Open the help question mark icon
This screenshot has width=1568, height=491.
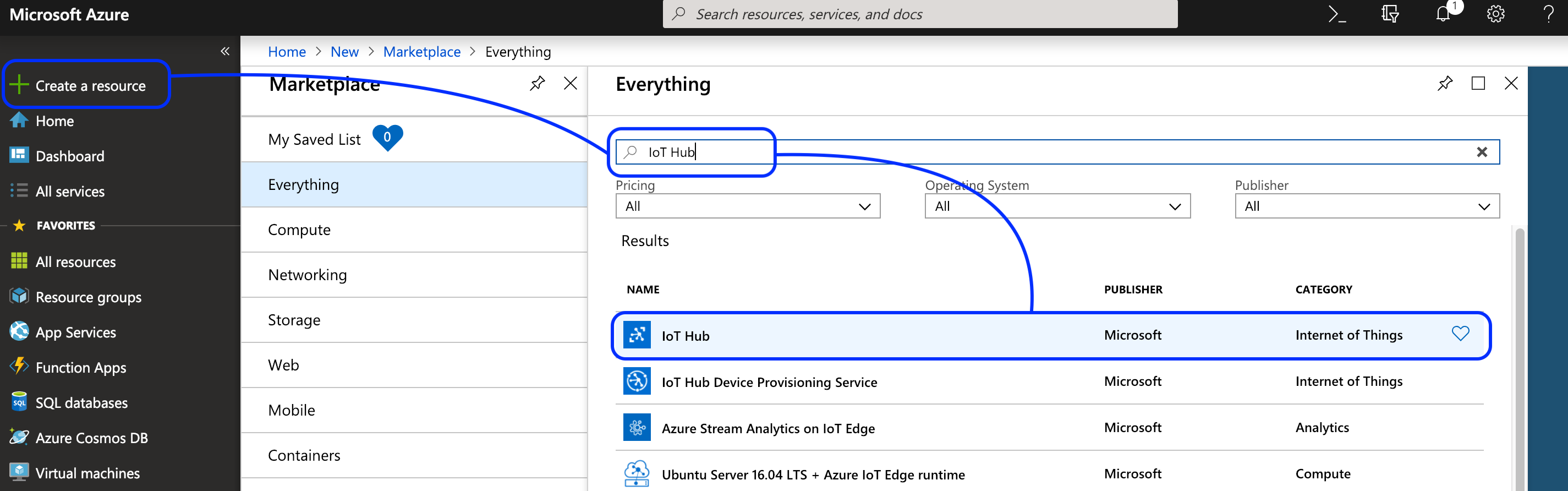coord(1548,14)
